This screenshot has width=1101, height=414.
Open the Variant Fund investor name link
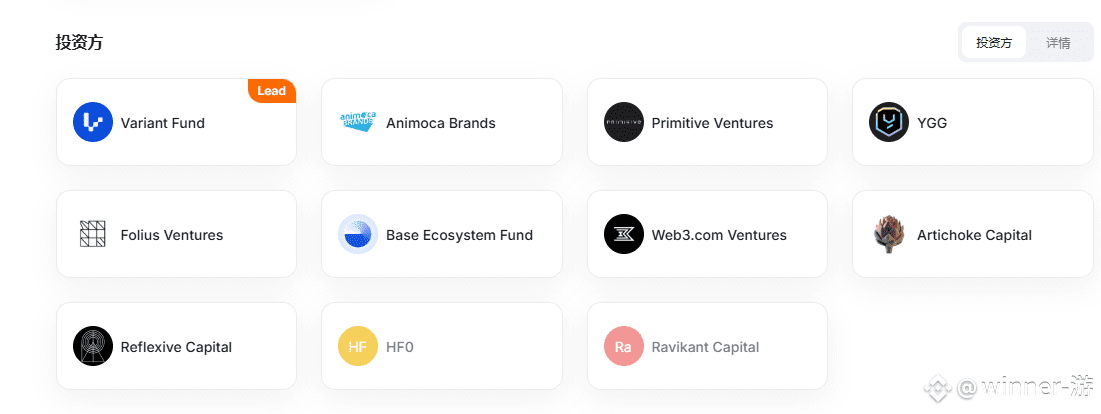click(163, 123)
